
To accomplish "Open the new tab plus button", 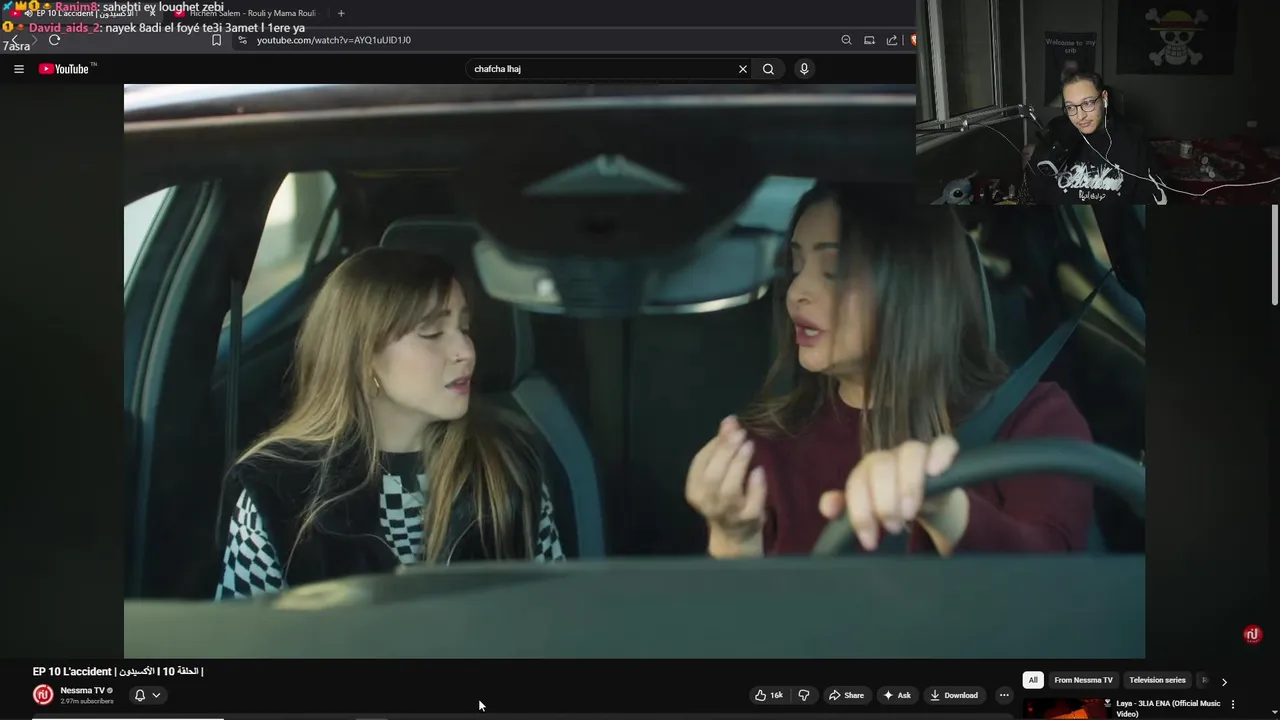I will click(341, 13).
